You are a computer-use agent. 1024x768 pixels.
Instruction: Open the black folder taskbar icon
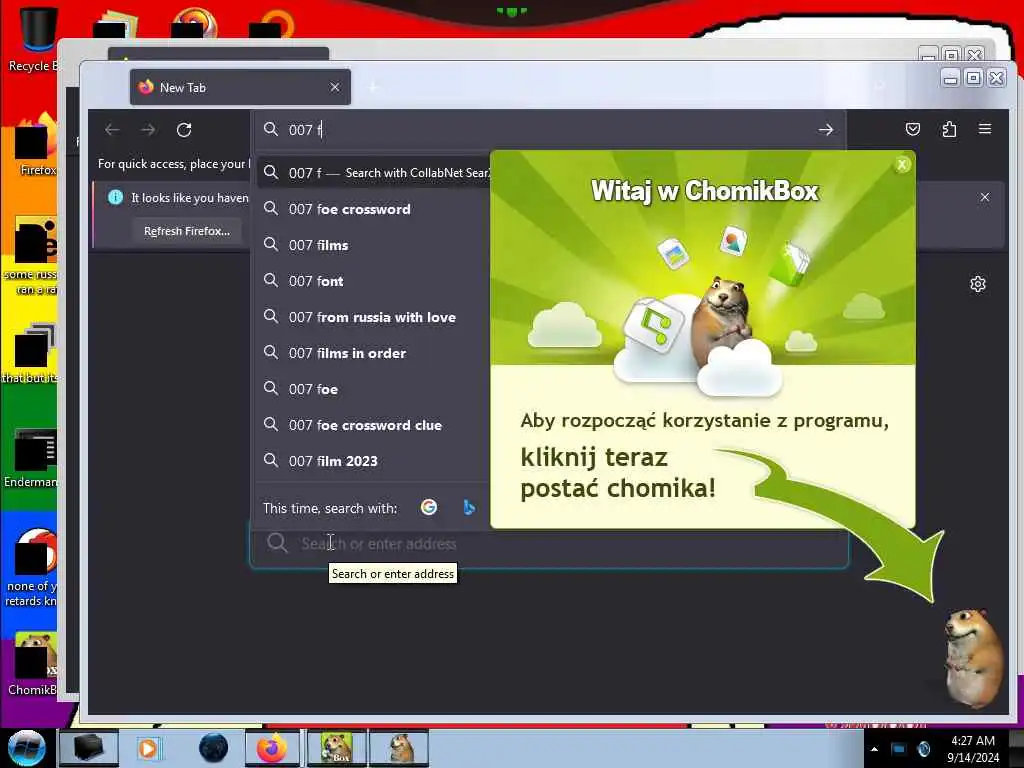pyautogui.click(x=88, y=748)
